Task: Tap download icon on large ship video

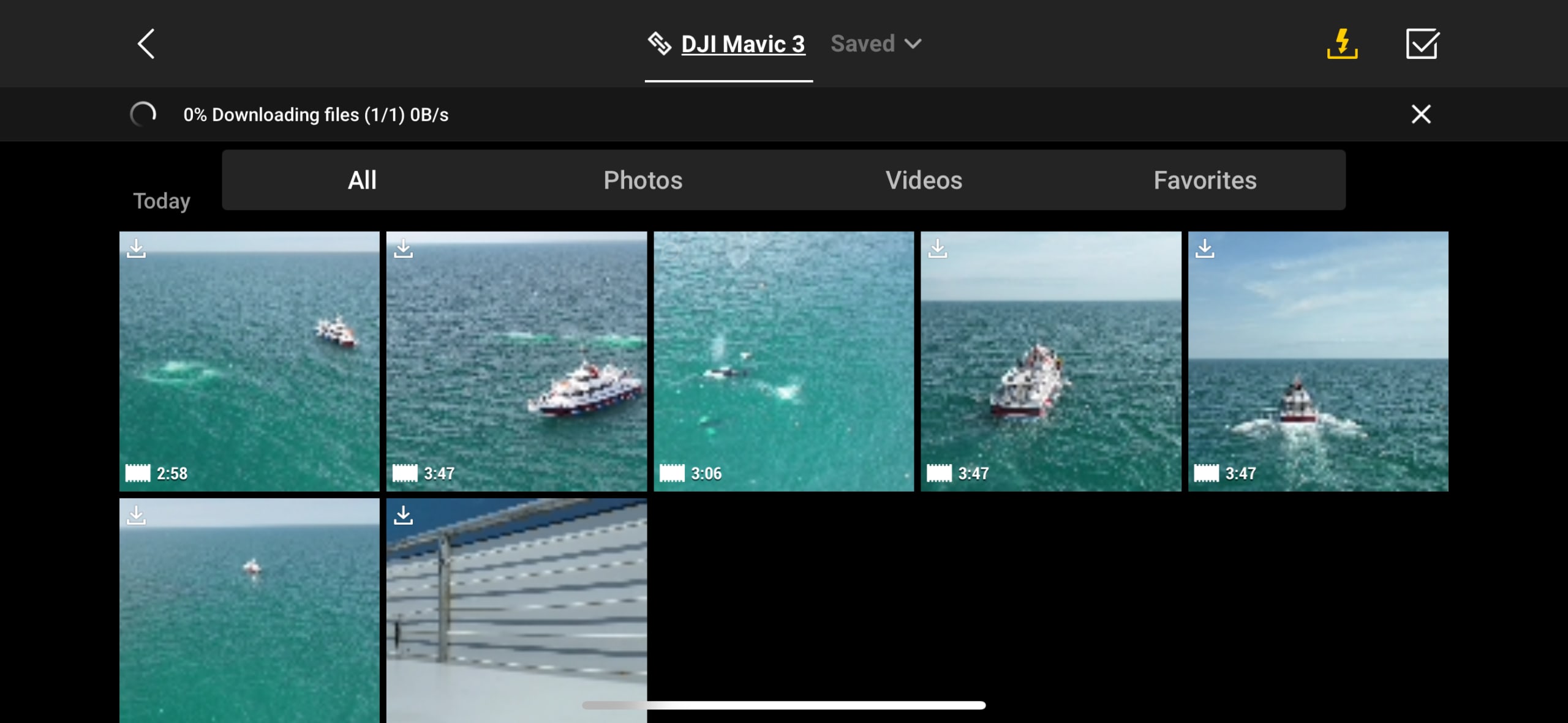Action: click(403, 249)
